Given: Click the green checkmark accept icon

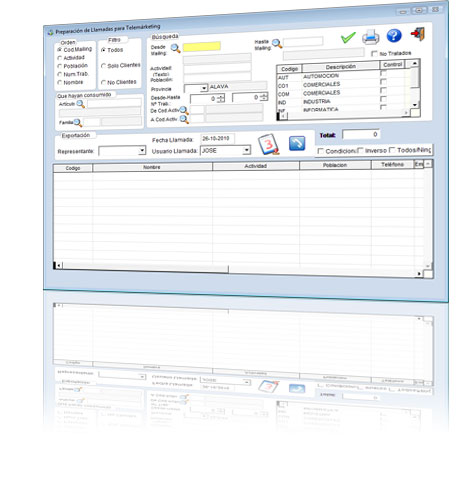Looking at the screenshot, I should [348, 37].
